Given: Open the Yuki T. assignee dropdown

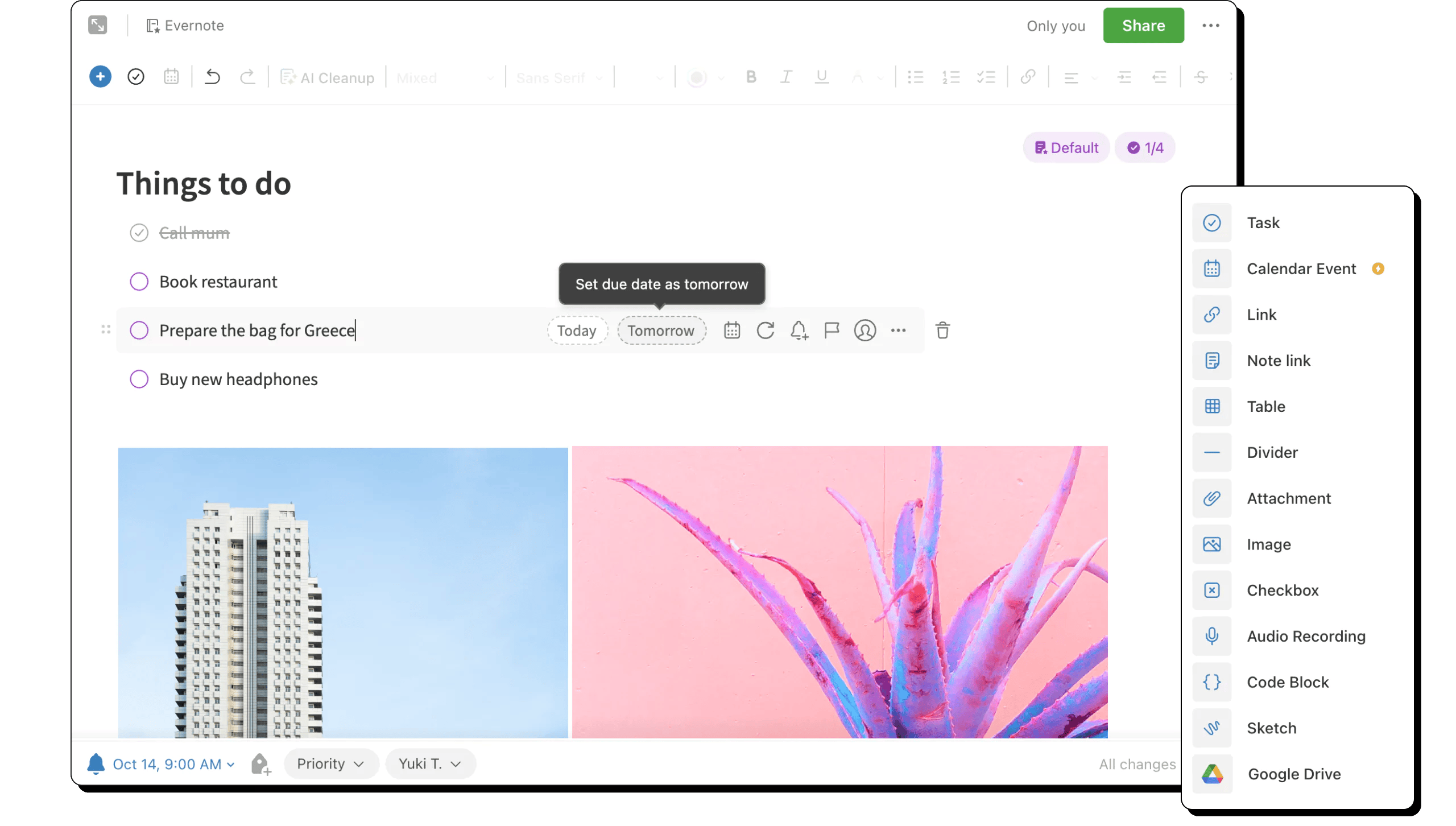Looking at the screenshot, I should pyautogui.click(x=430, y=763).
